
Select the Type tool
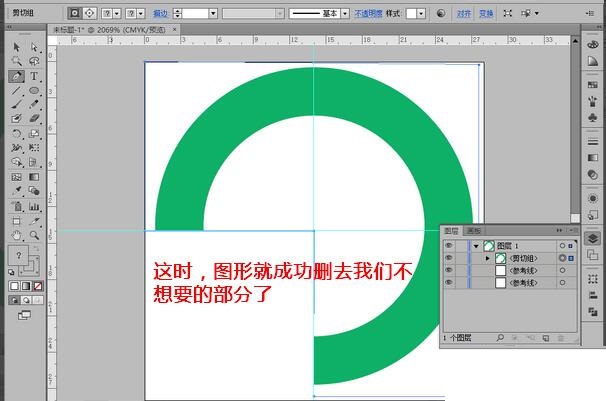[34, 76]
